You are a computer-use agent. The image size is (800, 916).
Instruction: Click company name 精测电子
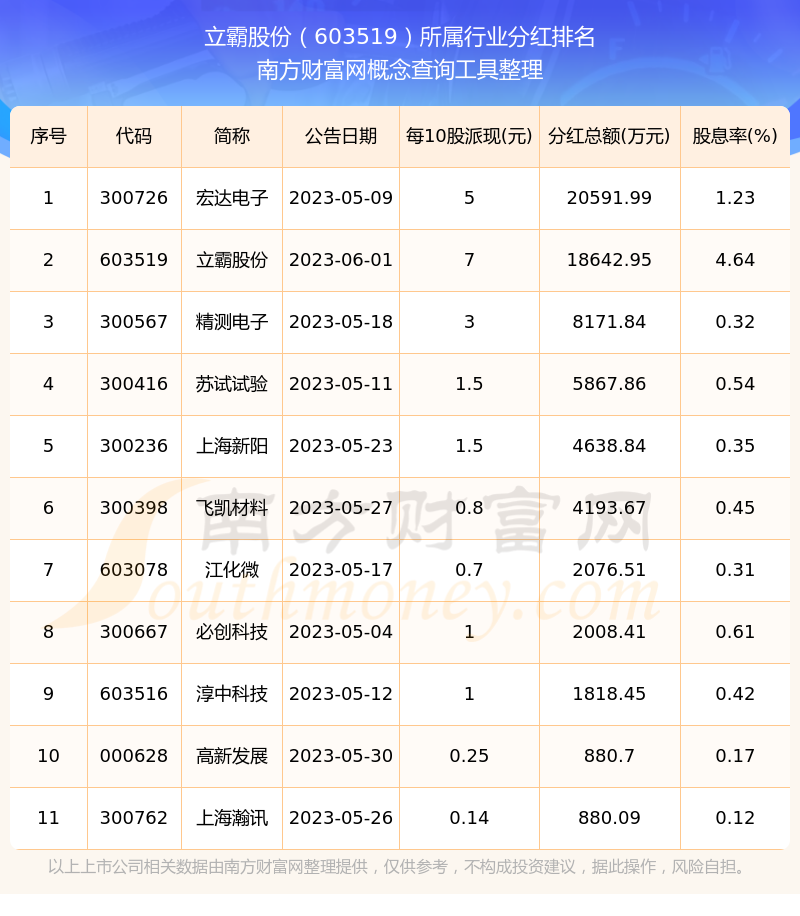point(232,322)
